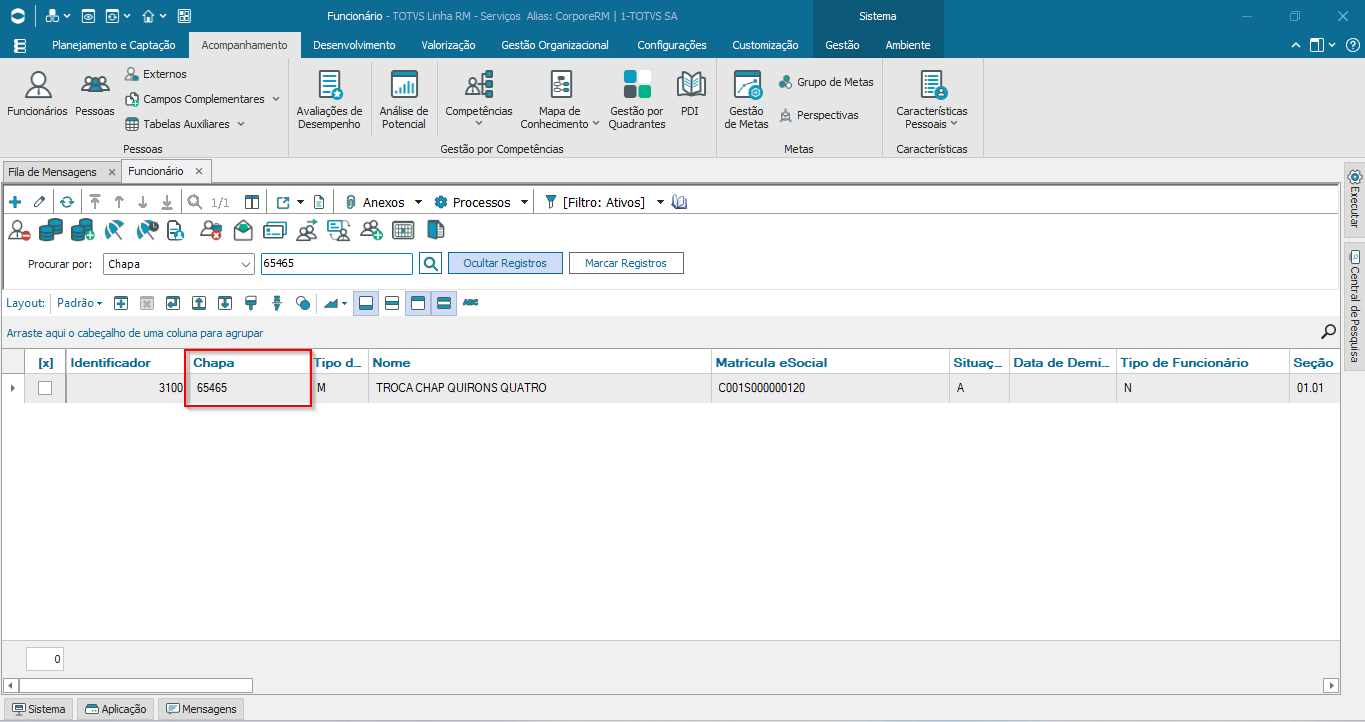Image resolution: width=1365 pixels, height=722 pixels.
Task: Switch to the Gestão Organizacional tab
Action: coord(555,45)
